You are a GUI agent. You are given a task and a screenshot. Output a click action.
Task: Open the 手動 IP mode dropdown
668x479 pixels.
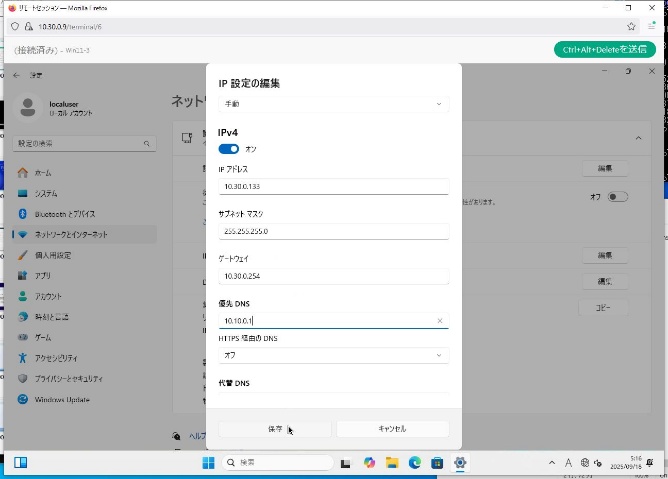click(334, 104)
